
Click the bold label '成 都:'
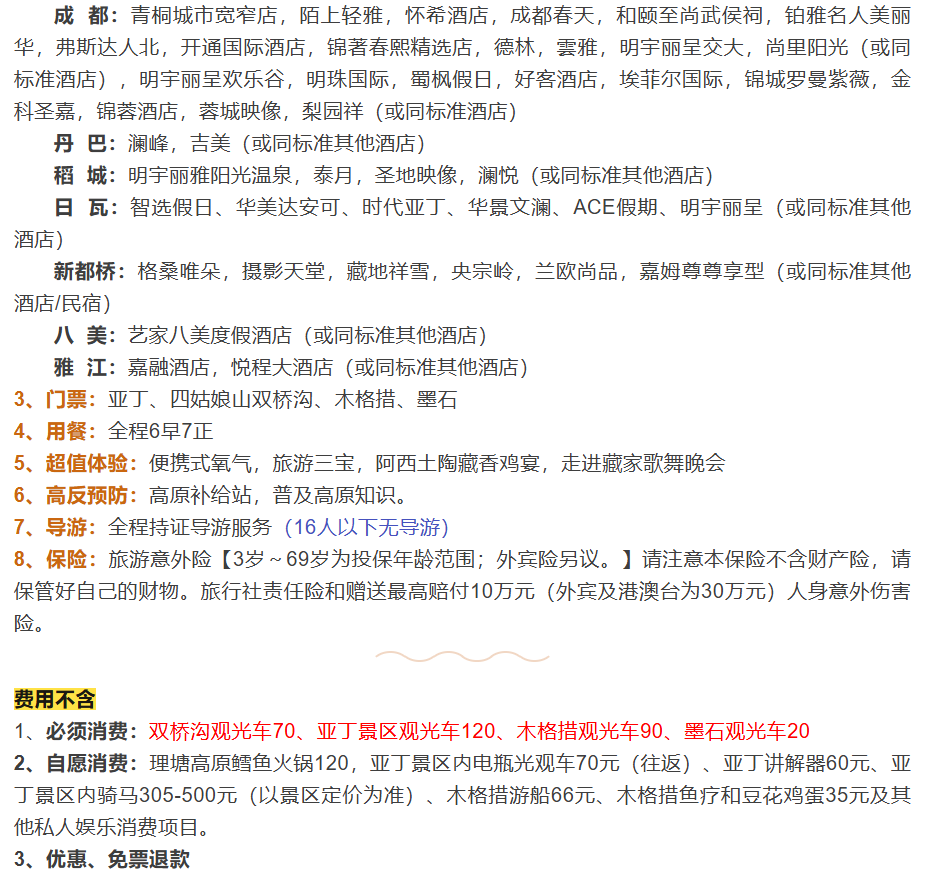(85, 15)
